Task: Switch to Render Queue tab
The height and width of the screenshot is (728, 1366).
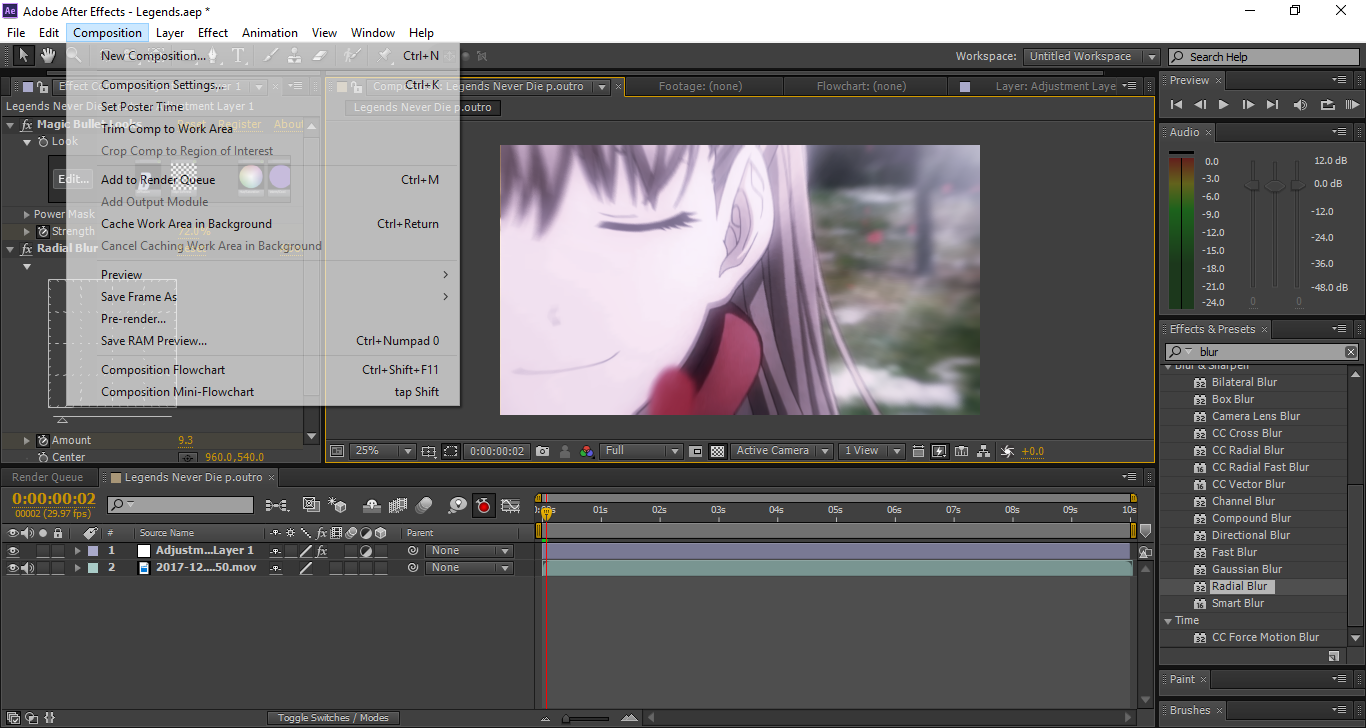Action: click(48, 478)
